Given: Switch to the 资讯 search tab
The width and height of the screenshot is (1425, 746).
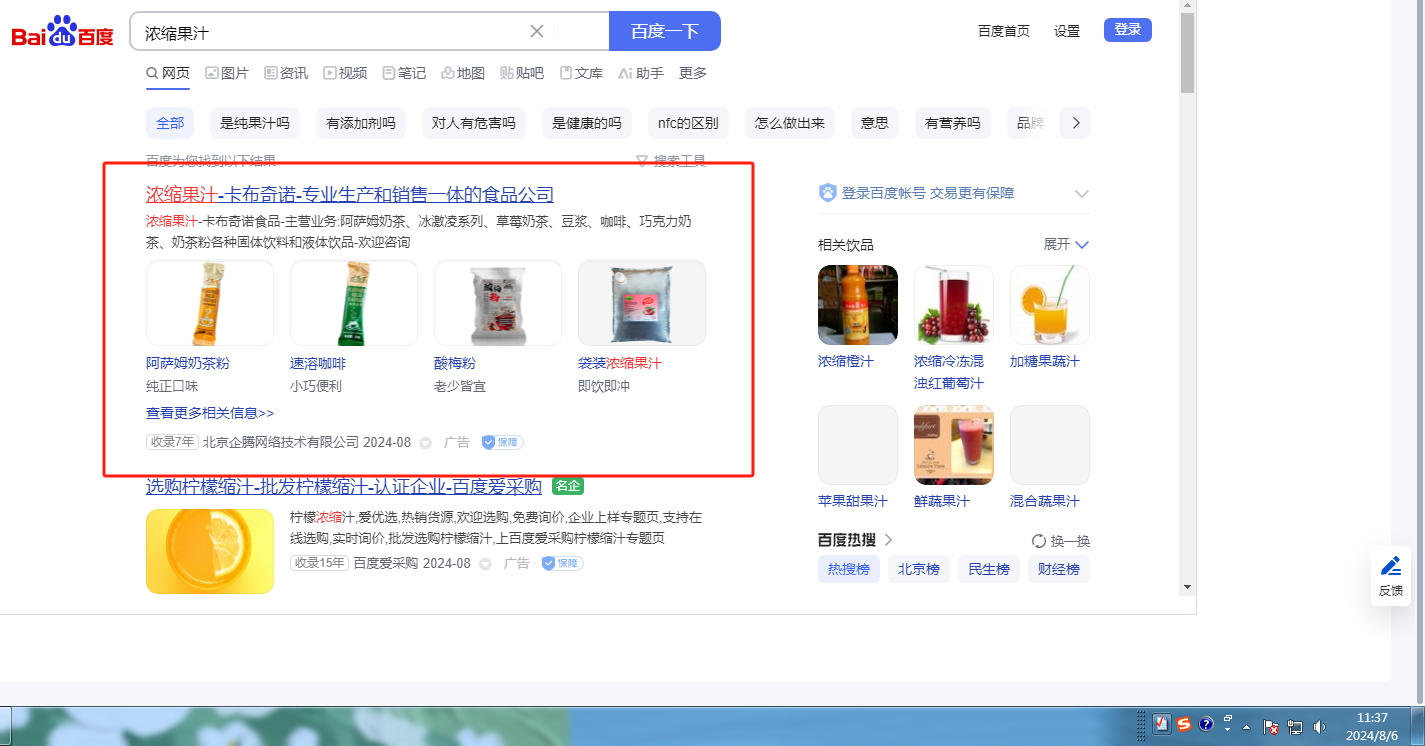Looking at the screenshot, I should click(x=286, y=73).
